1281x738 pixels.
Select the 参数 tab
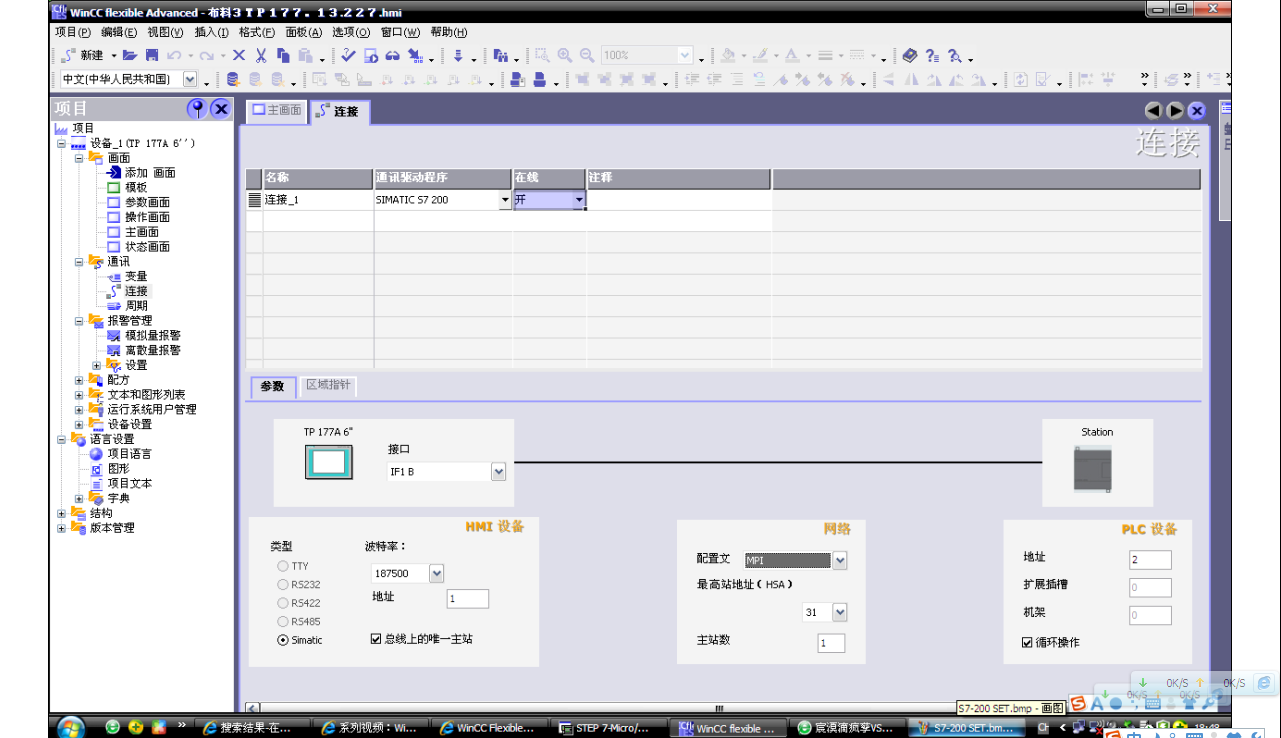point(272,386)
